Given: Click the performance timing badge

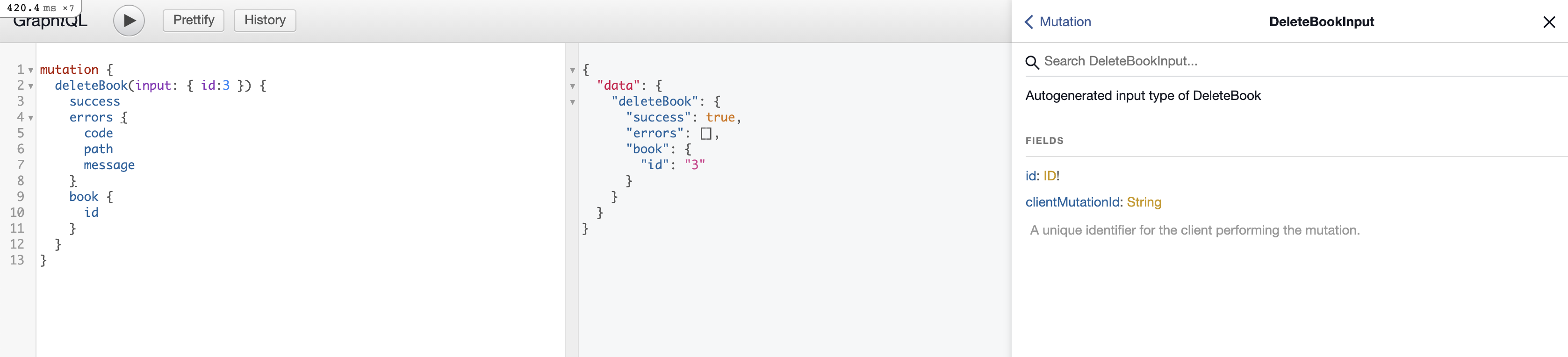Looking at the screenshot, I should [x=40, y=8].
